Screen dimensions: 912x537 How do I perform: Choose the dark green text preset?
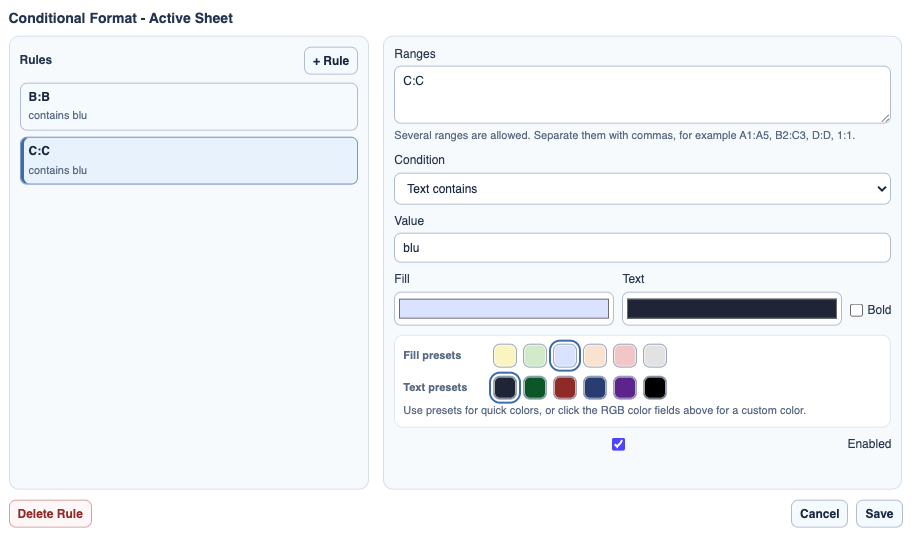click(x=535, y=387)
